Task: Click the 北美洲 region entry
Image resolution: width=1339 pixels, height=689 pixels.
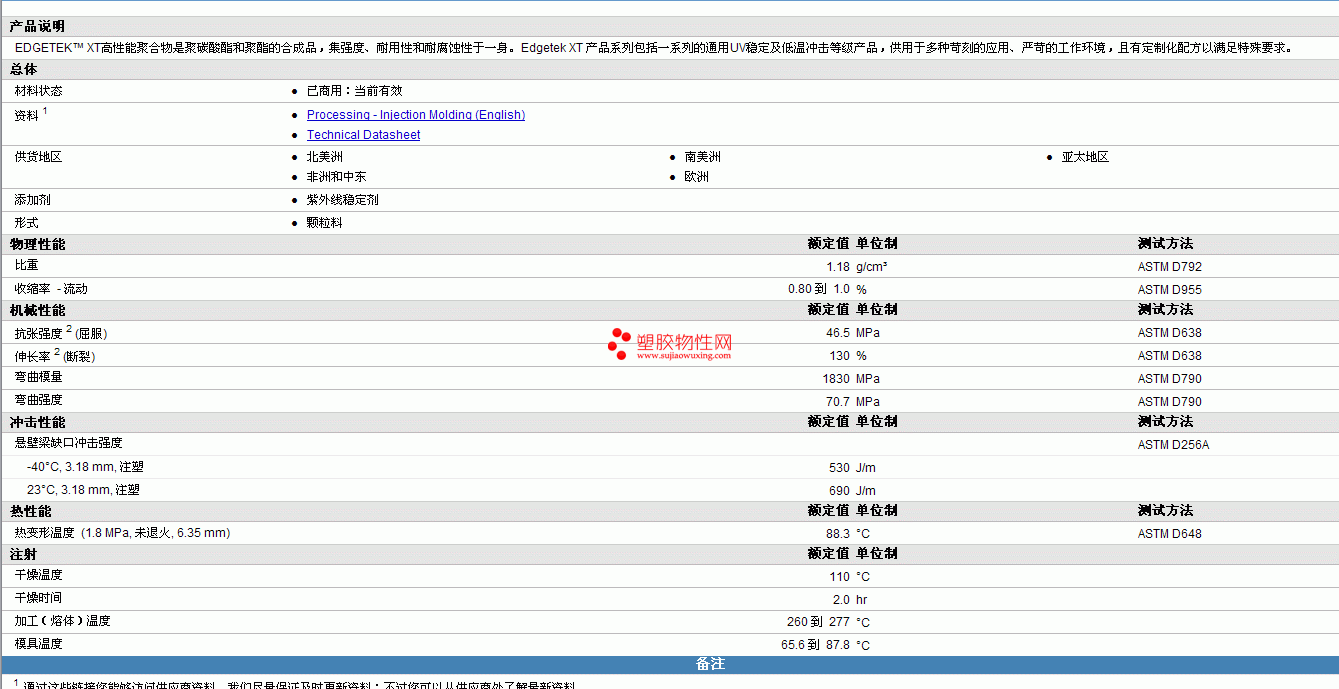Action: (x=325, y=157)
